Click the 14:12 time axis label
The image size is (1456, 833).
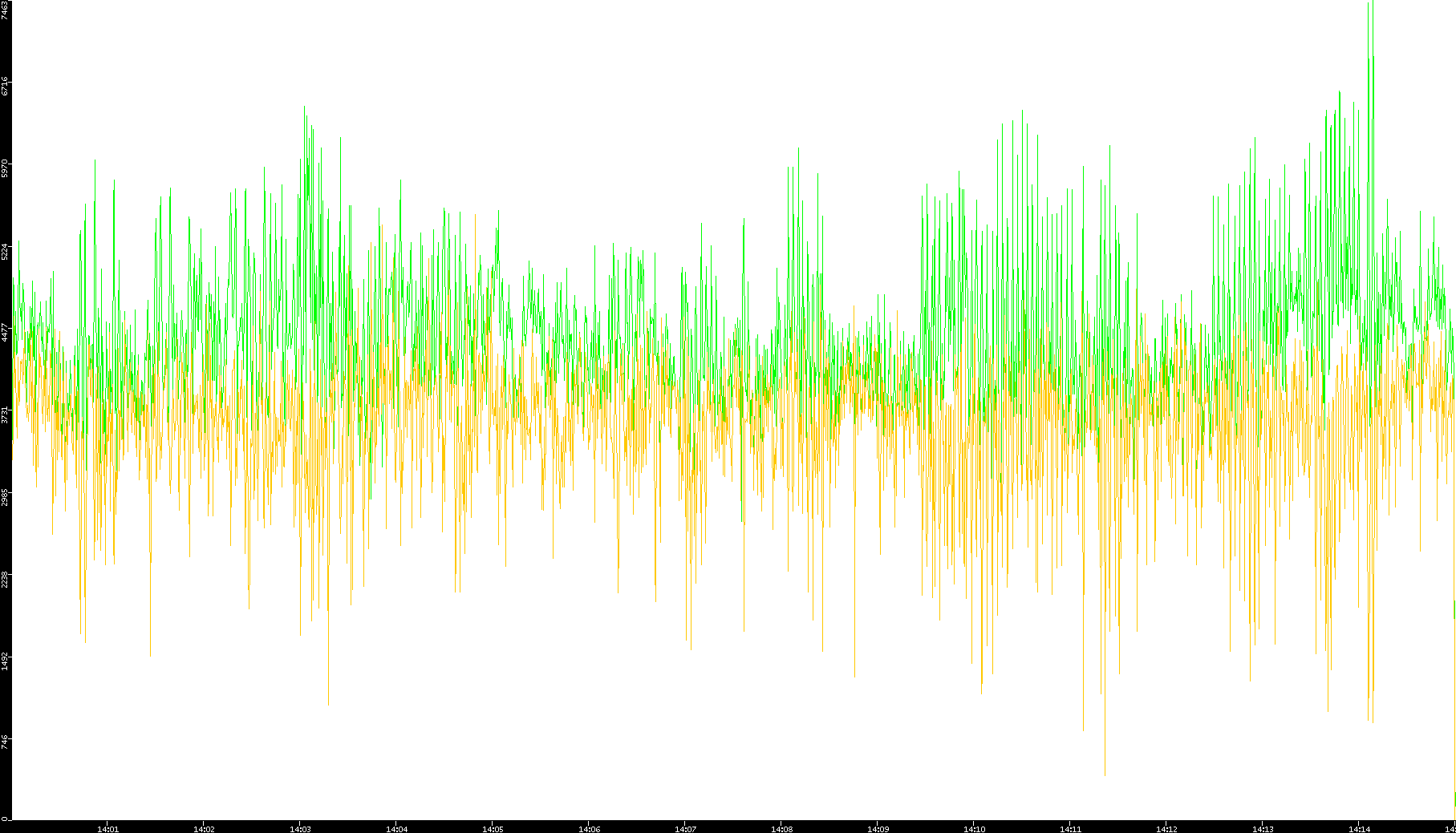pos(1166,829)
